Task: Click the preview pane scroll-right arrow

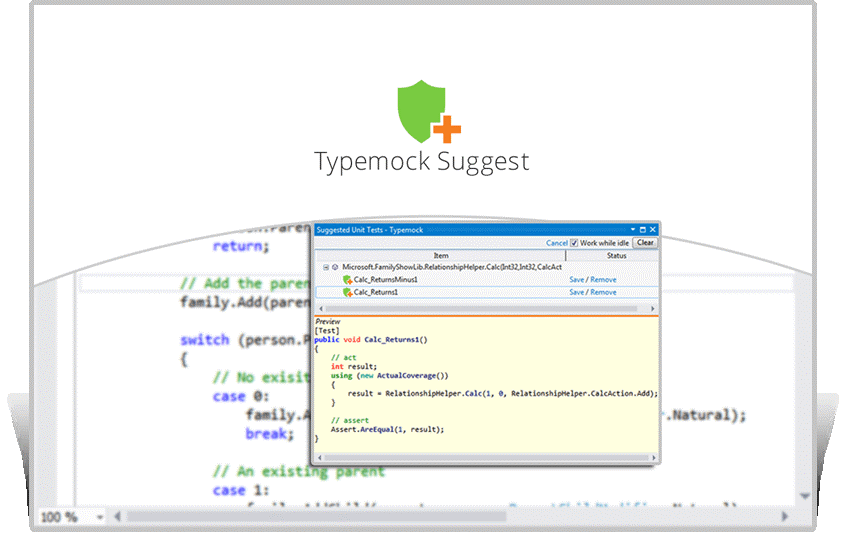Action: pyautogui.click(x=653, y=458)
